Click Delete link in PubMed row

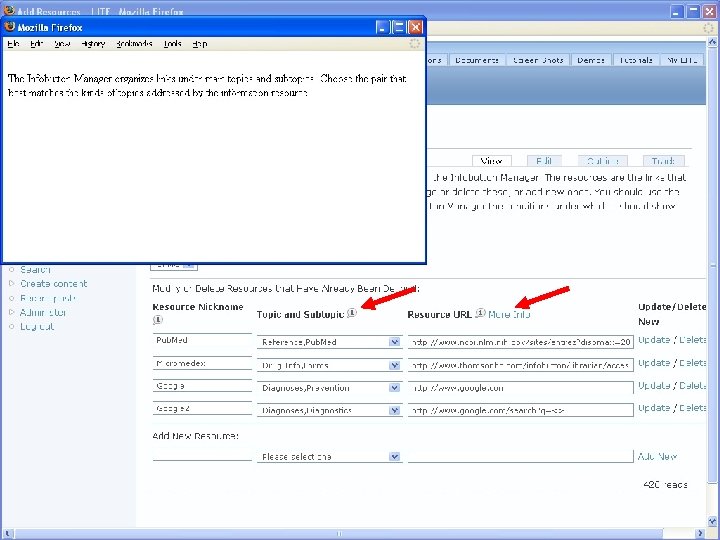692,340
